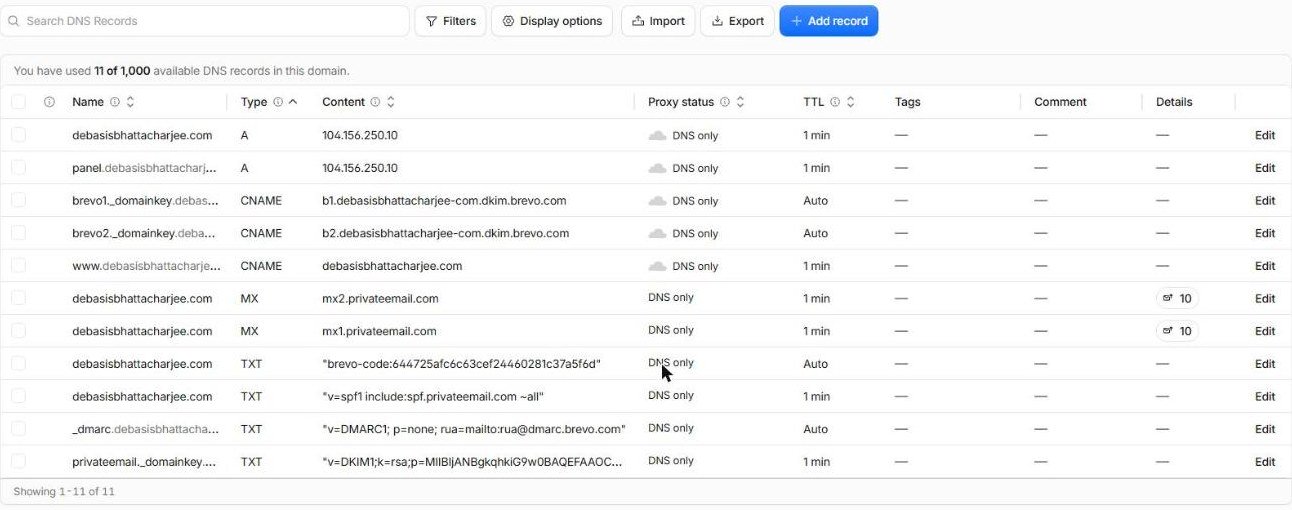Edit the brevo2._domainkey CNAME record

(1265, 233)
